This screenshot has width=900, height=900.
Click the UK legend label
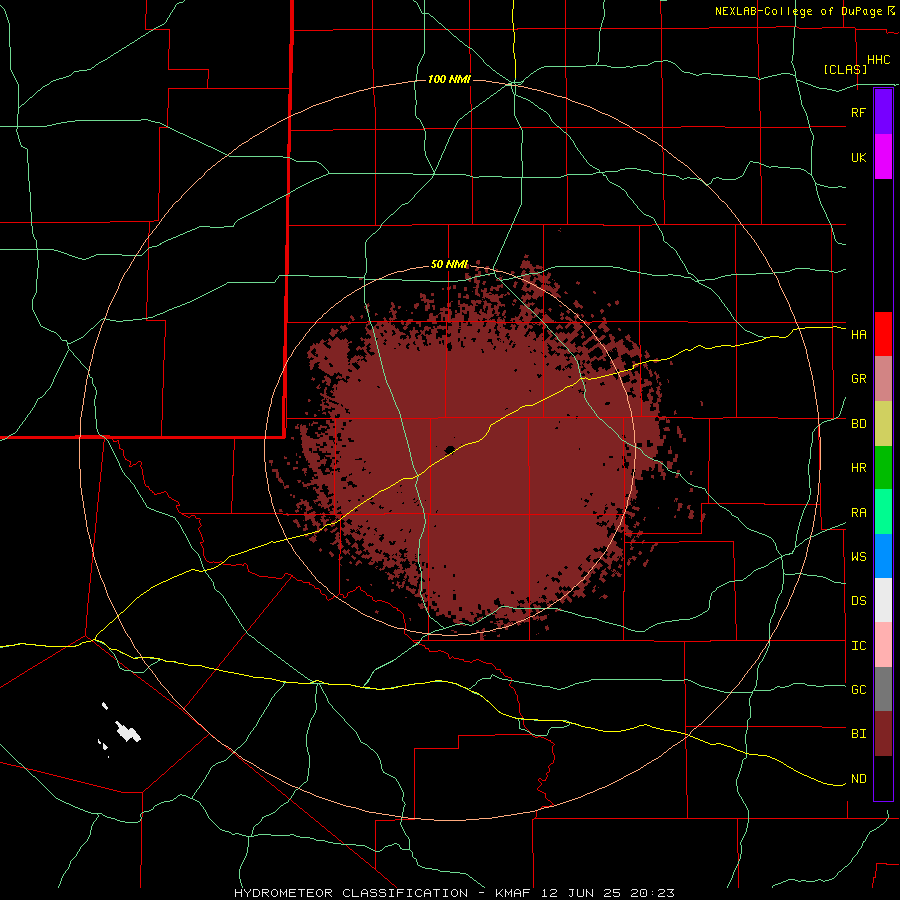(x=858, y=157)
